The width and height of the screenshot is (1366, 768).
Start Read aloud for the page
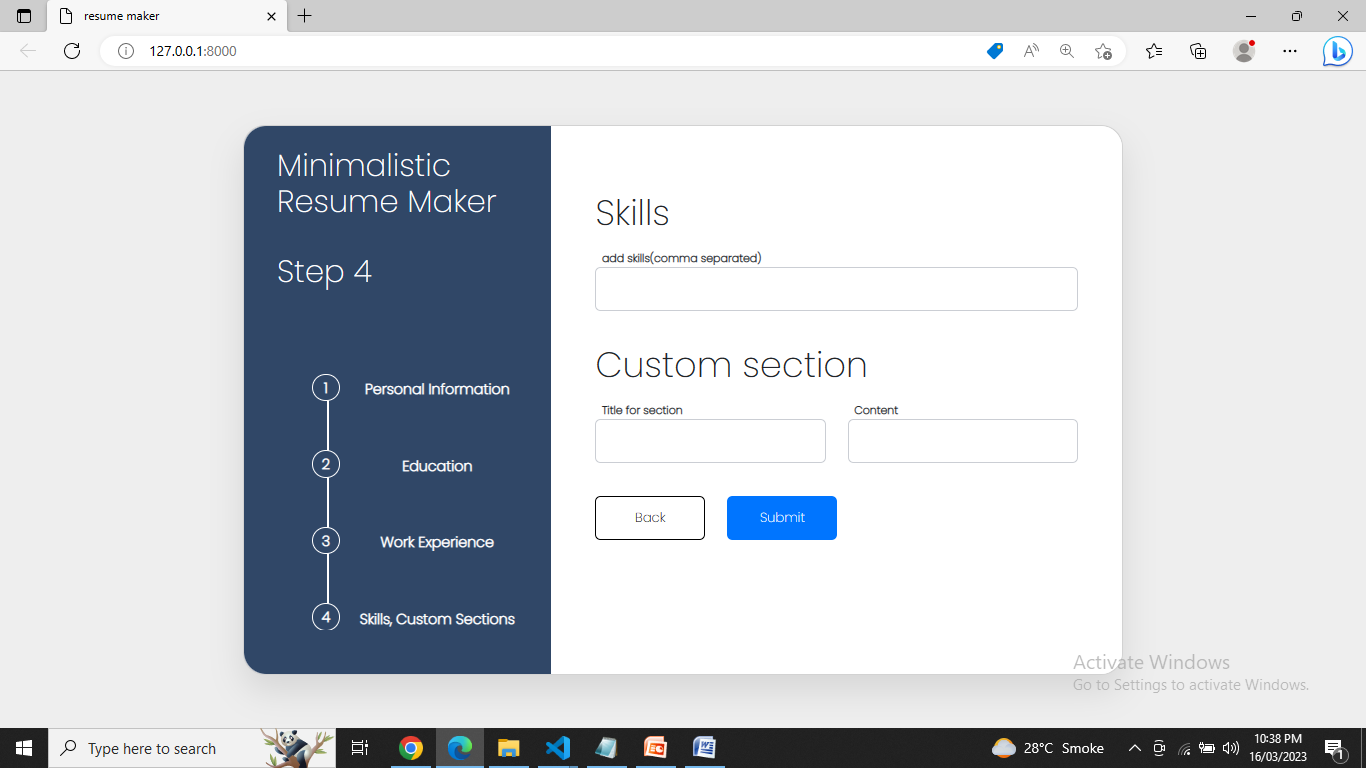1030,50
